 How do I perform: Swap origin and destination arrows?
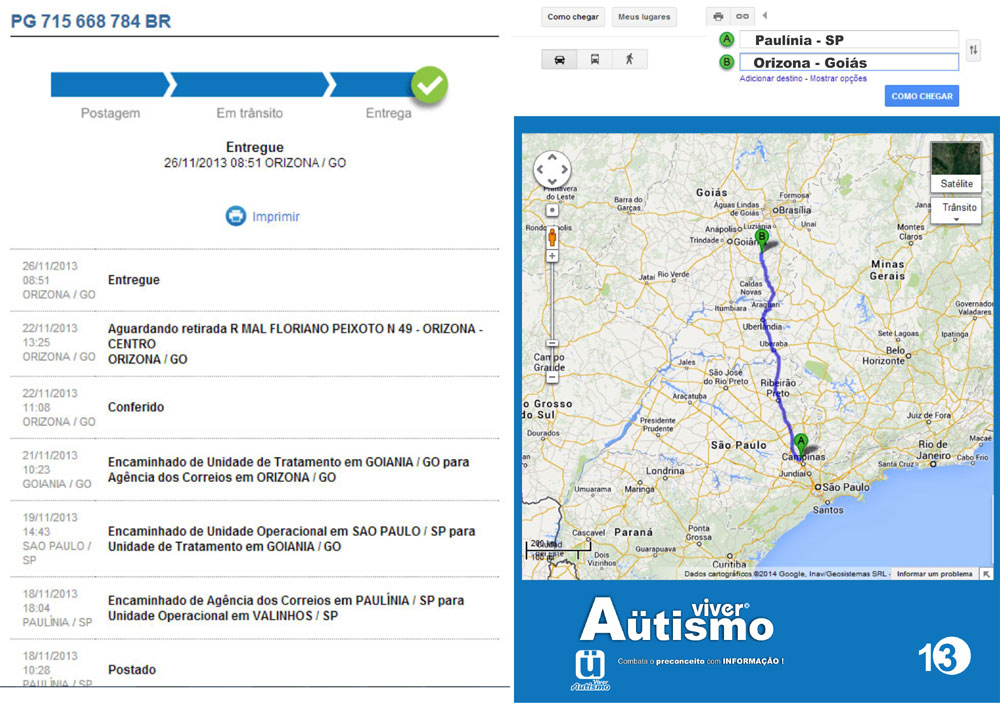[973, 50]
